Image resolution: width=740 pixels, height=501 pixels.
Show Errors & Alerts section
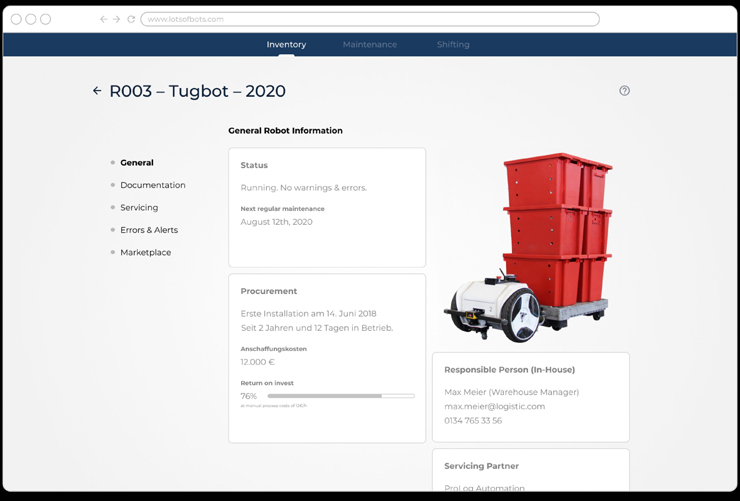(x=149, y=230)
